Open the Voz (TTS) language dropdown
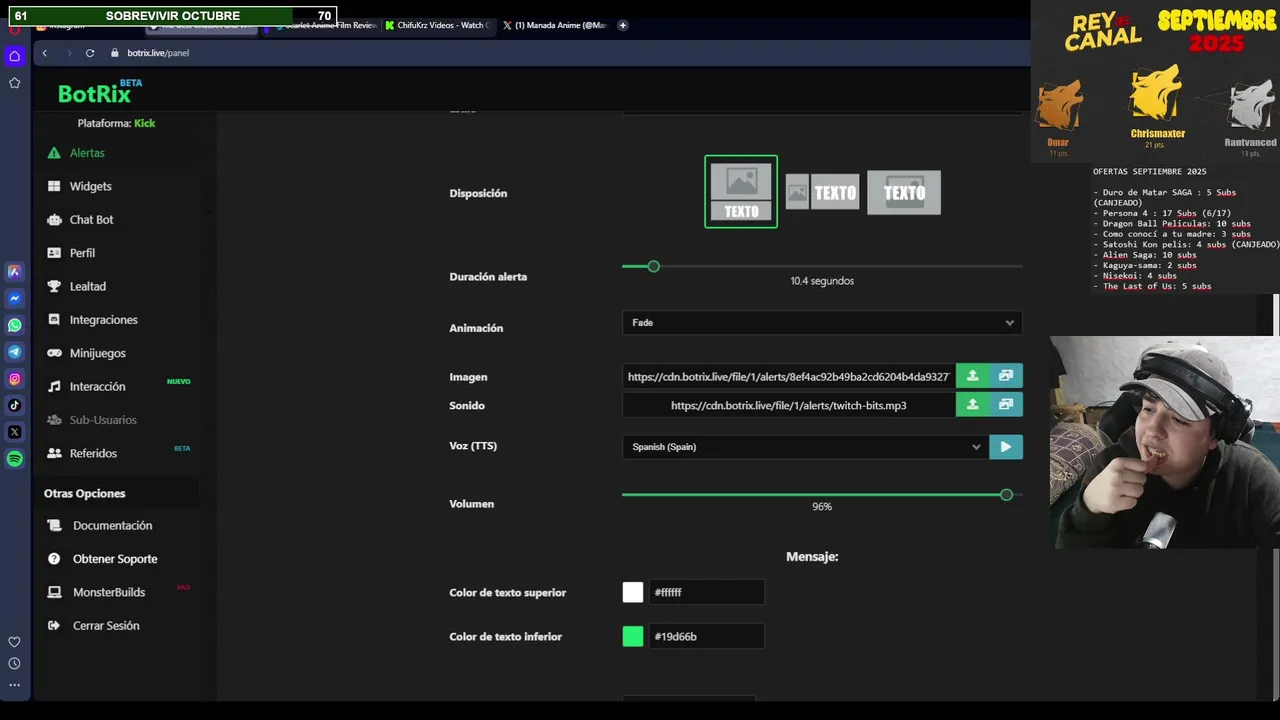 (x=805, y=447)
